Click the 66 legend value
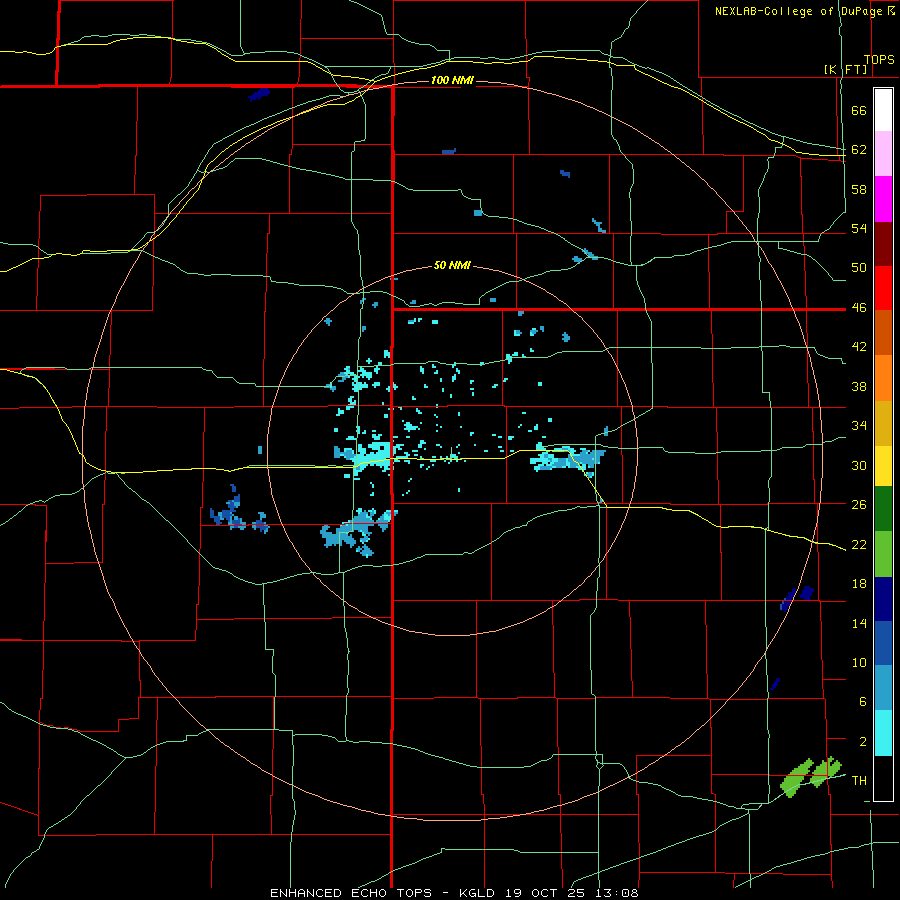900x900 pixels. pos(859,110)
